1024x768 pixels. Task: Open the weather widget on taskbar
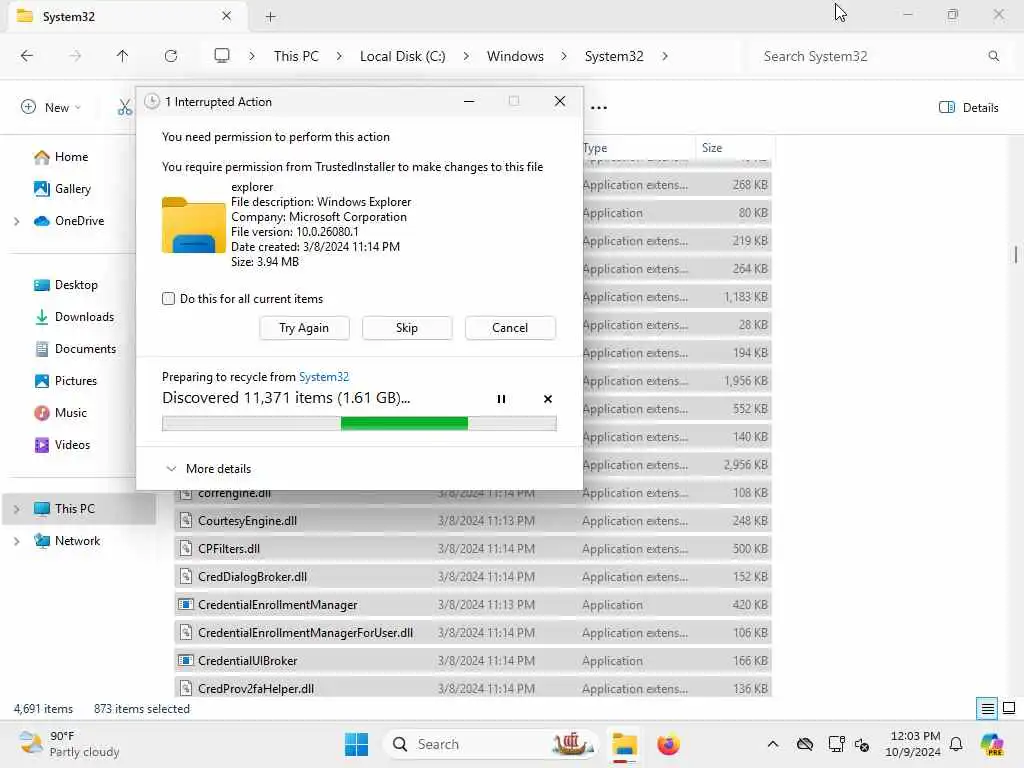tap(69, 744)
